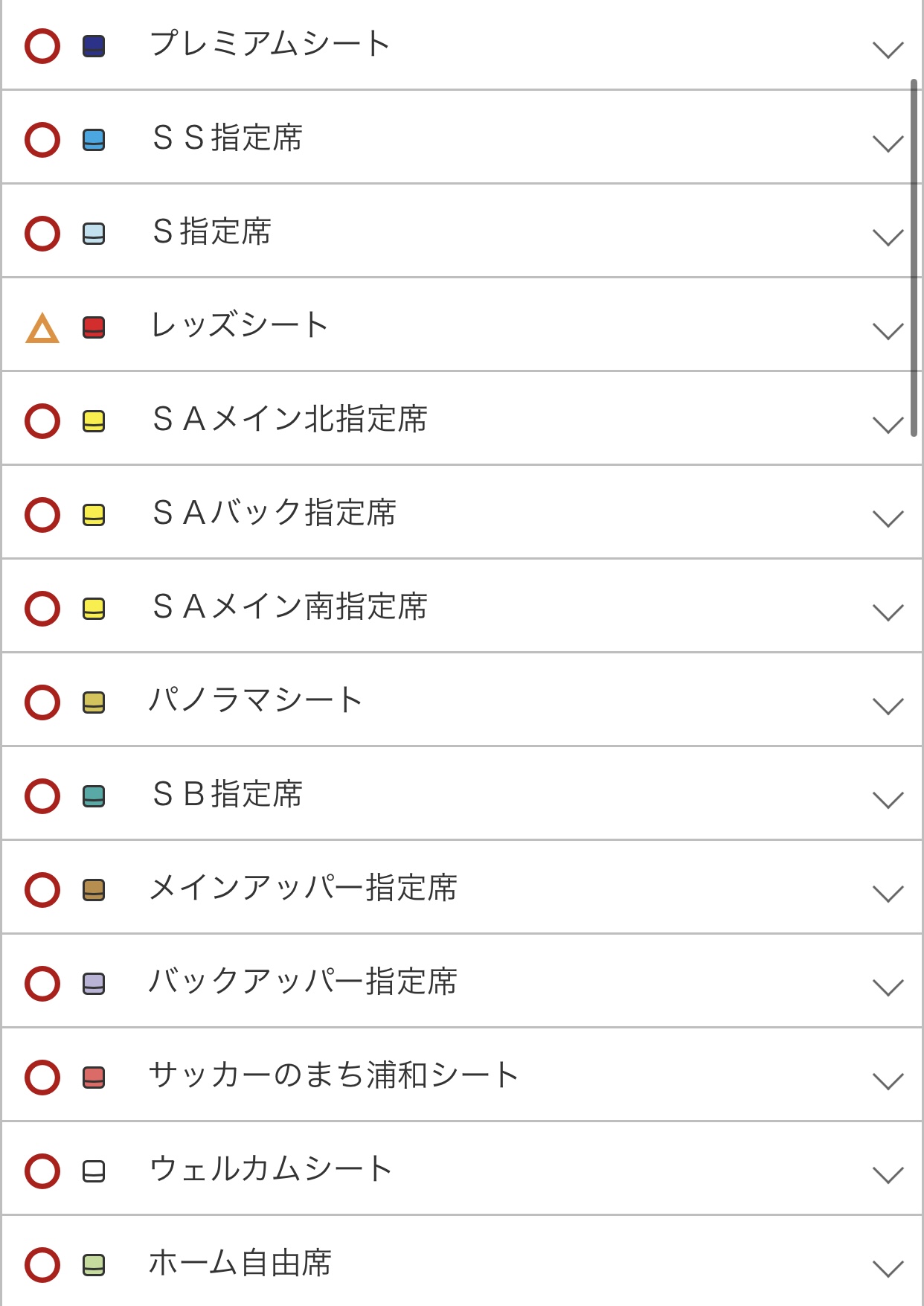Image resolution: width=924 pixels, height=1306 pixels.
Task: Open the ホーム自由席 seat category
Action: pyautogui.click(x=240, y=1263)
